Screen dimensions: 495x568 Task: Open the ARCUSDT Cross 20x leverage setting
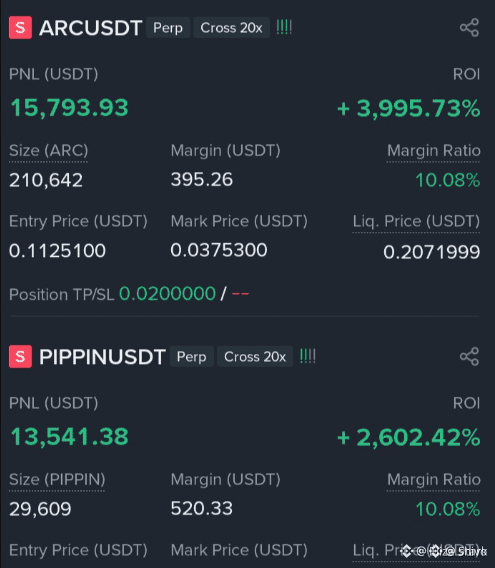[231, 28]
